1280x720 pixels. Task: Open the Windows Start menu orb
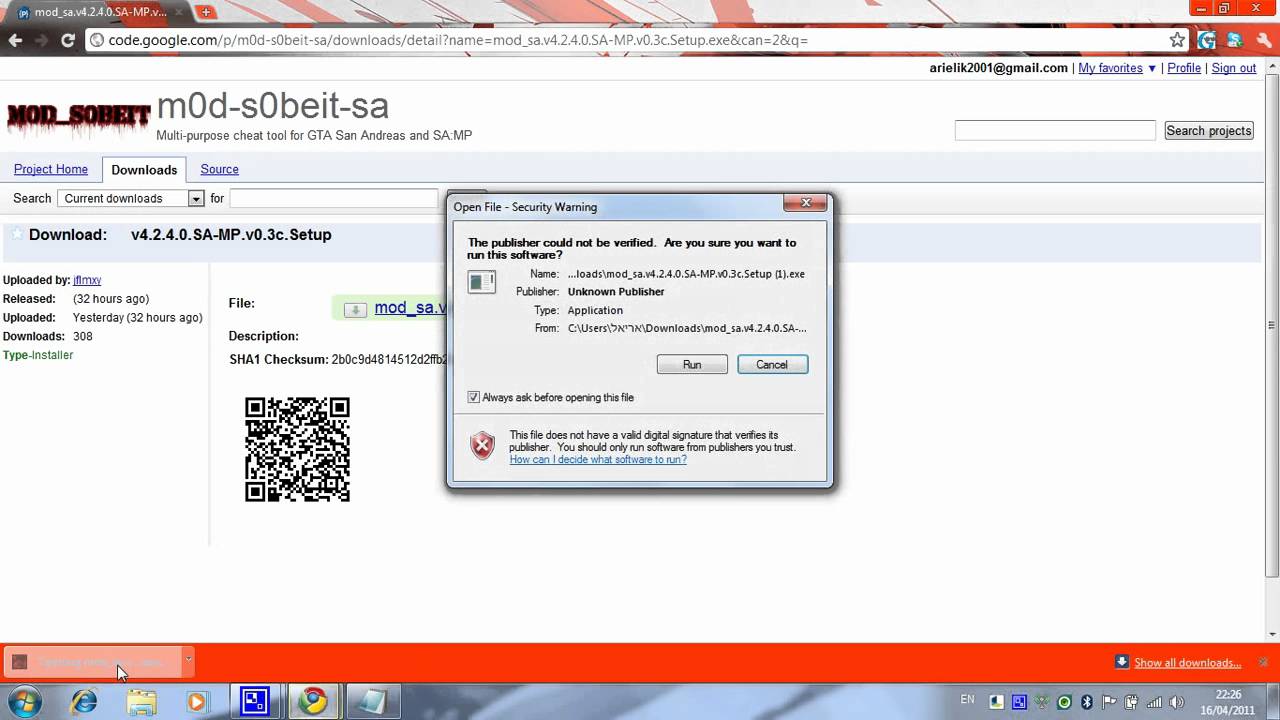click(24, 702)
